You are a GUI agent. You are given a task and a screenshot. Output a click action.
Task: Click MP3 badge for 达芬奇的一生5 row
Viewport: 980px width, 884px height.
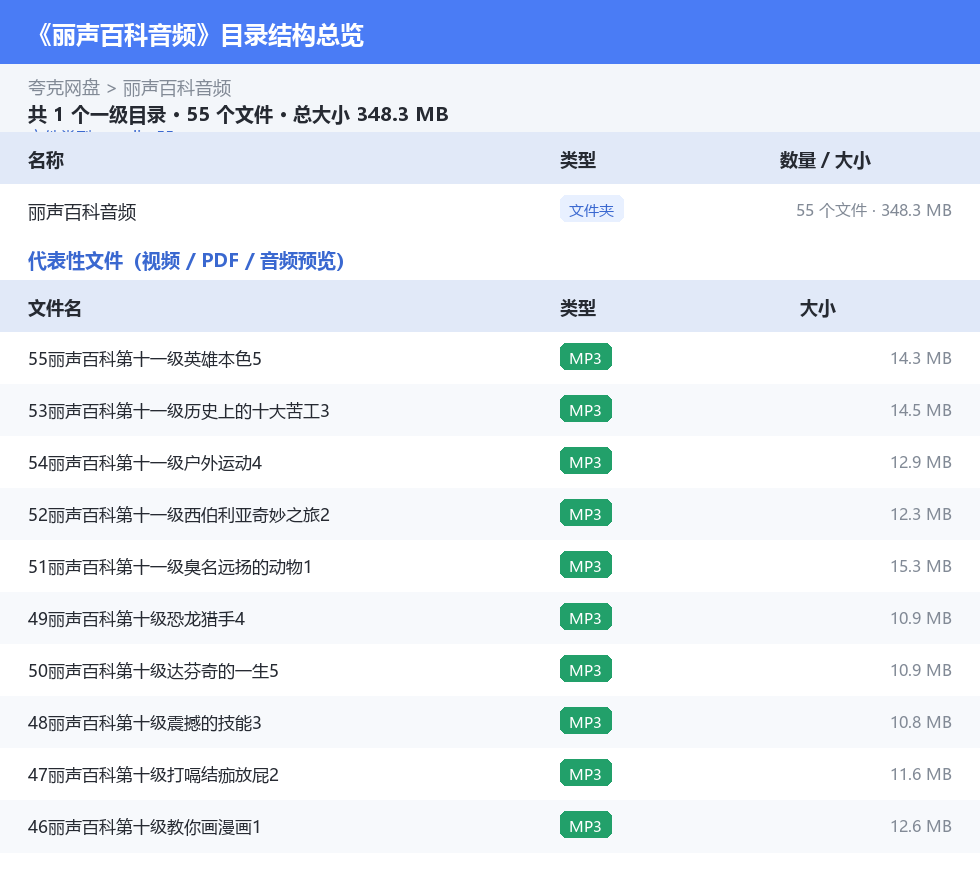(x=586, y=670)
